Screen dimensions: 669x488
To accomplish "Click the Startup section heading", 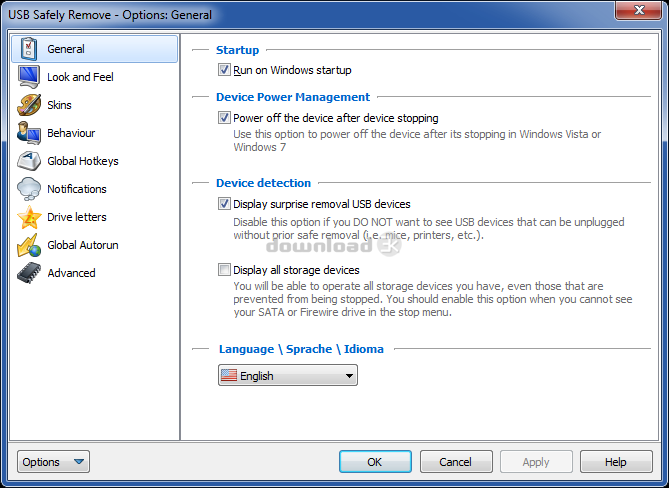I will coord(238,50).
